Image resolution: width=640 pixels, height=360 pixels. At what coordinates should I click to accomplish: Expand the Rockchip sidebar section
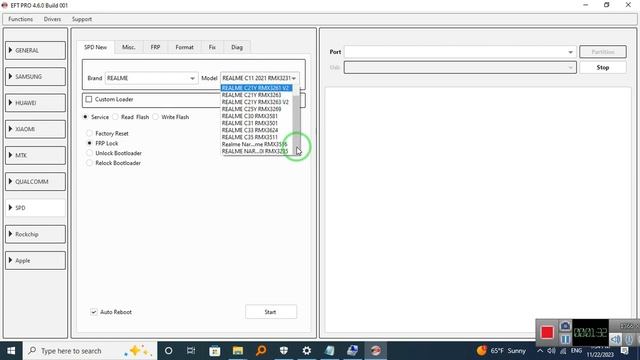[36, 234]
